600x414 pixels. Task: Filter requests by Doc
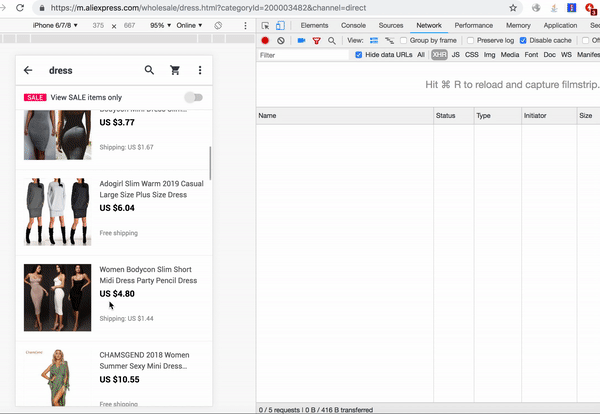pyautogui.click(x=549, y=55)
